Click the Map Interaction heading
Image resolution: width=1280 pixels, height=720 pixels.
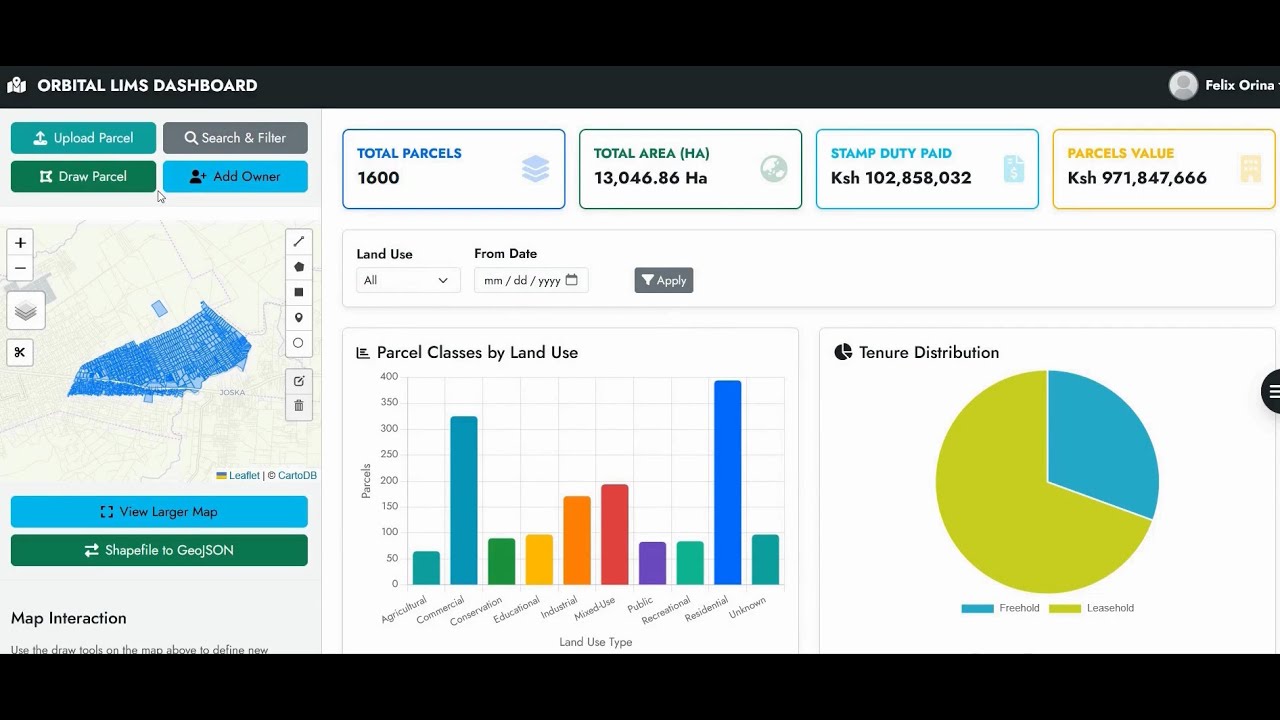click(69, 618)
